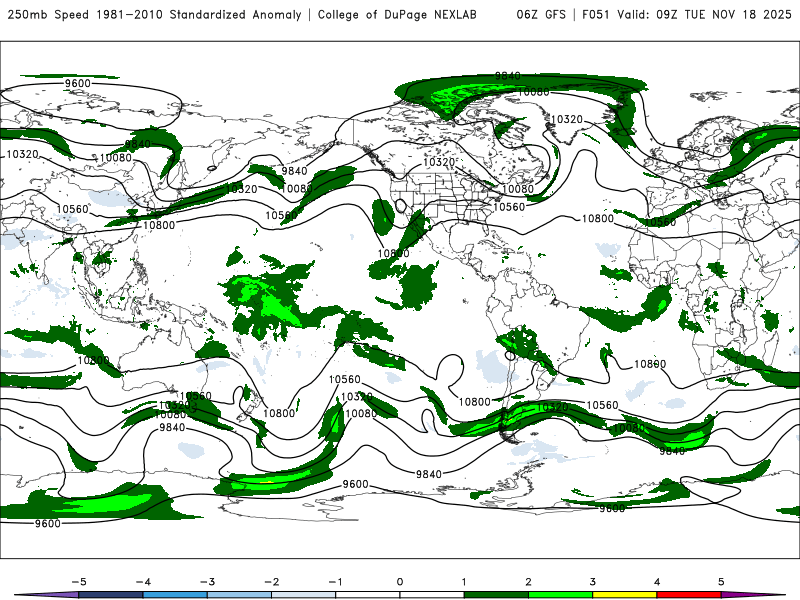This screenshot has width=800, height=600.
Task: Click the blue -4 to -3 legend swatch
Action: pyautogui.click(x=175, y=595)
